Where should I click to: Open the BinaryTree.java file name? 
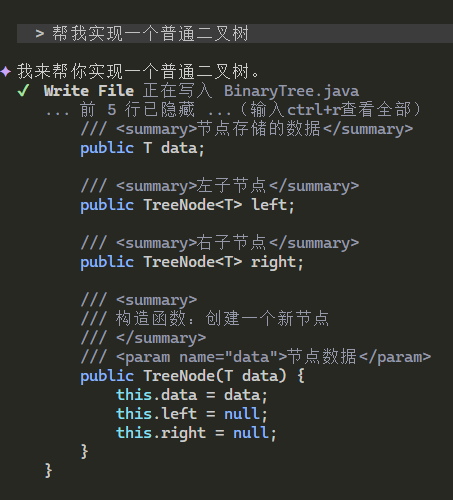291,91
